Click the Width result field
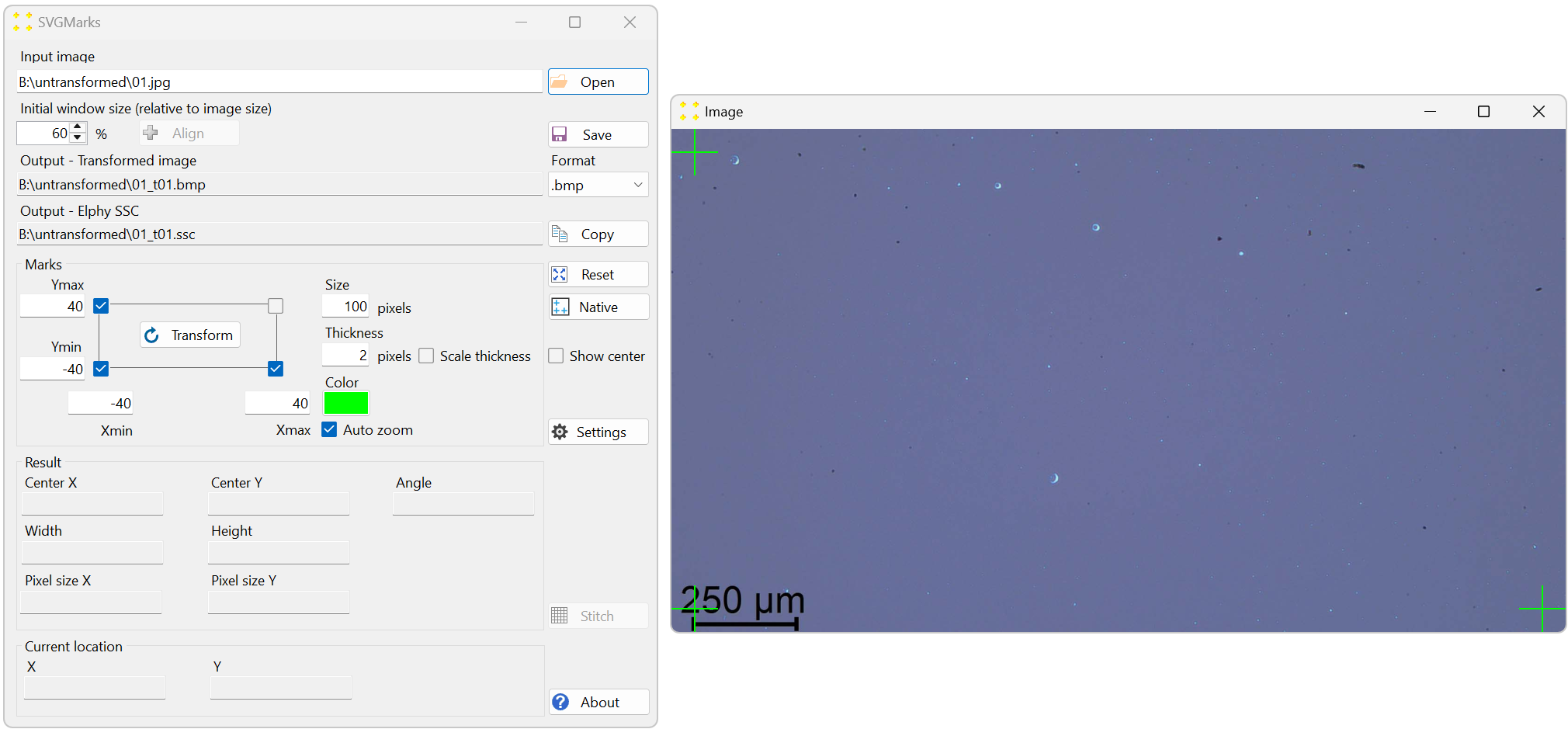Viewport: 1568px width, 729px height. 92,553
